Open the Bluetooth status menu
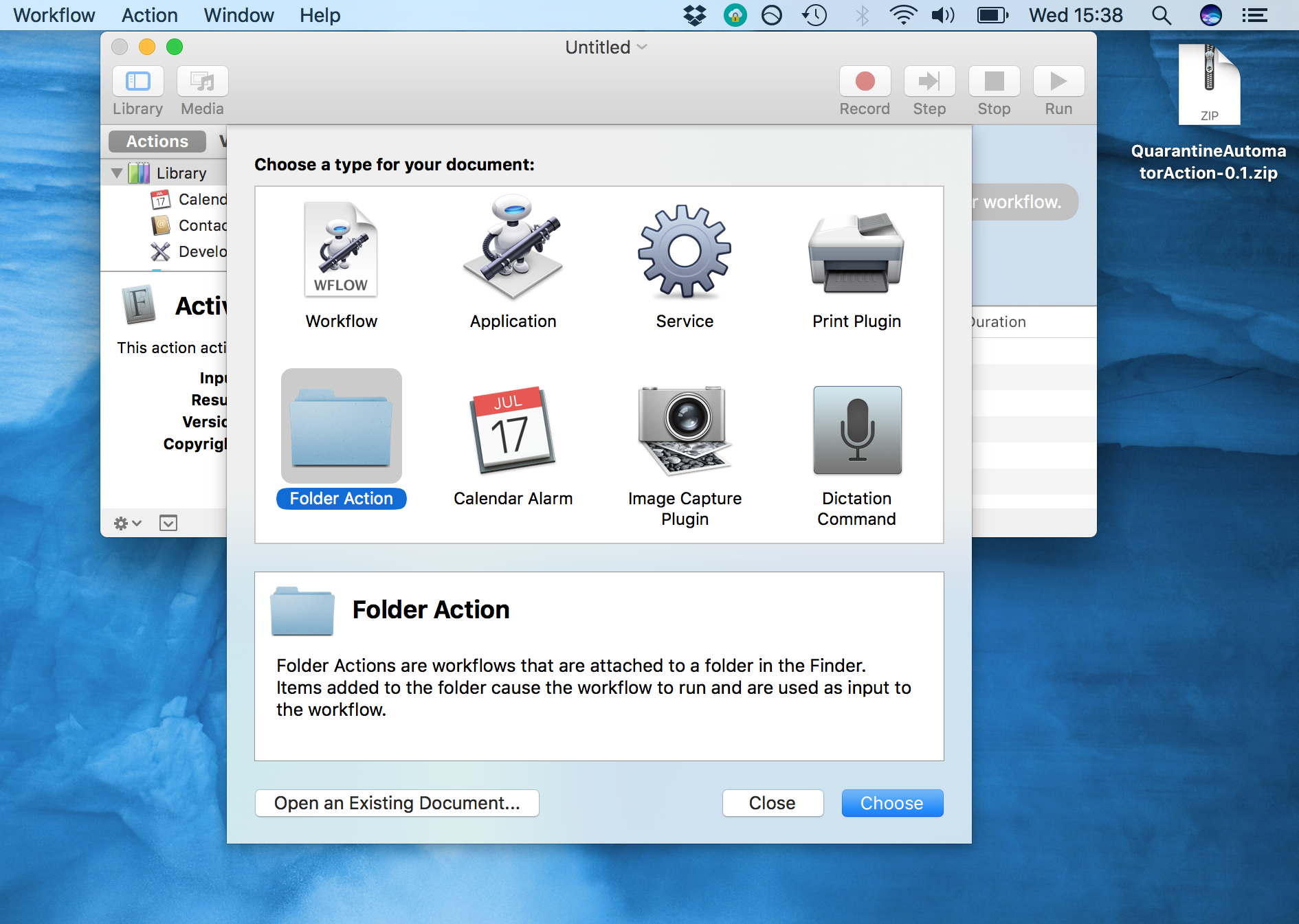This screenshot has width=1299, height=924. [862, 15]
